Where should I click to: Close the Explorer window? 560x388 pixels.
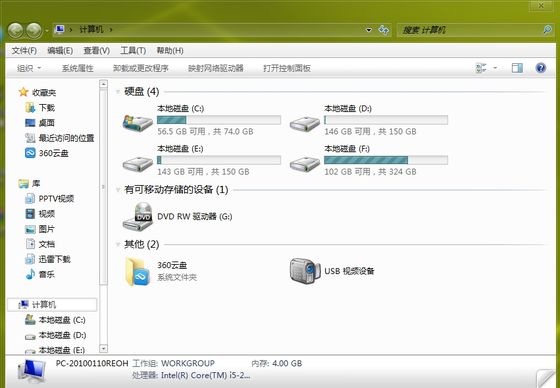click(541, 5)
